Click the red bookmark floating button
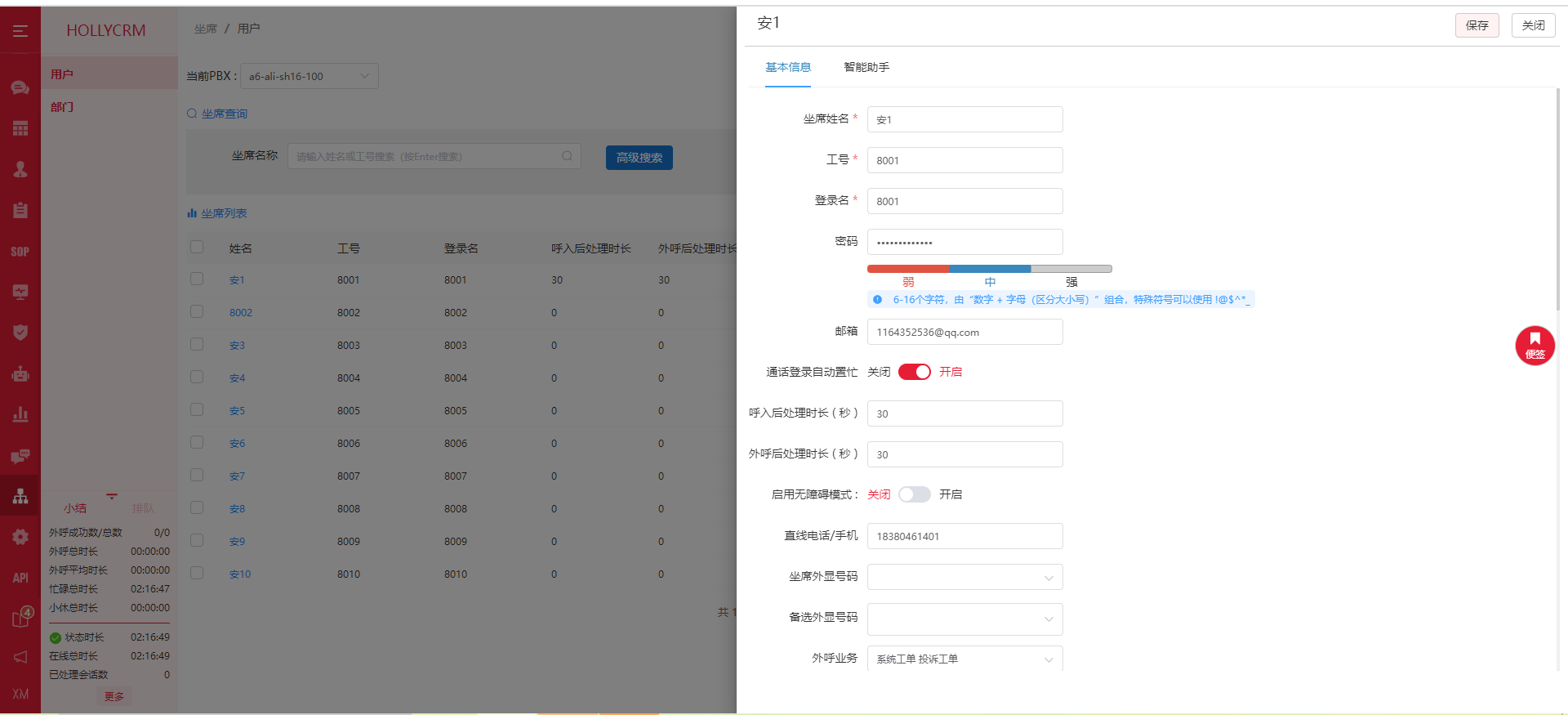 tap(1535, 345)
